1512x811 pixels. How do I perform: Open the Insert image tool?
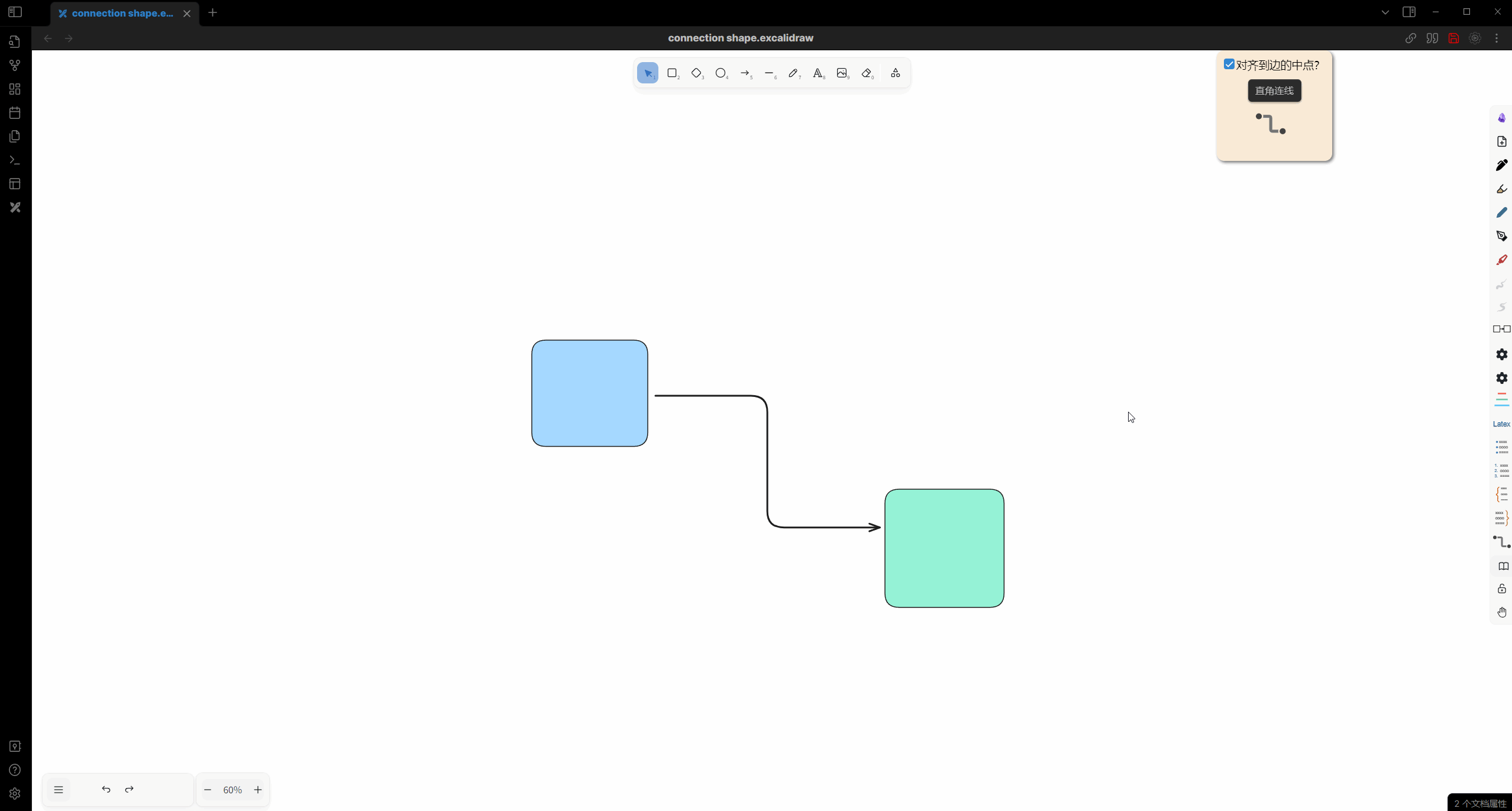[x=842, y=73]
